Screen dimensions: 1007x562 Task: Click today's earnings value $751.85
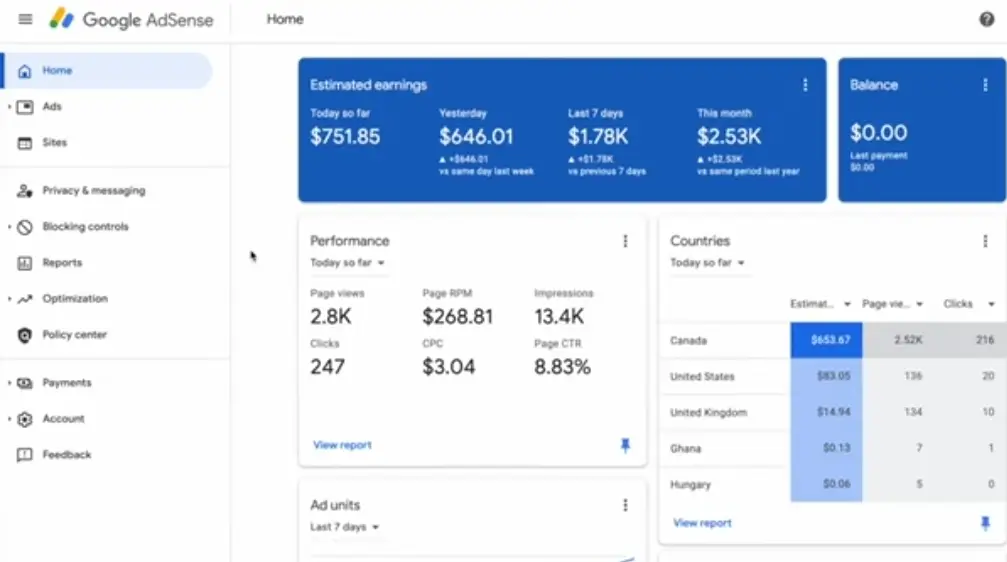[x=345, y=136]
